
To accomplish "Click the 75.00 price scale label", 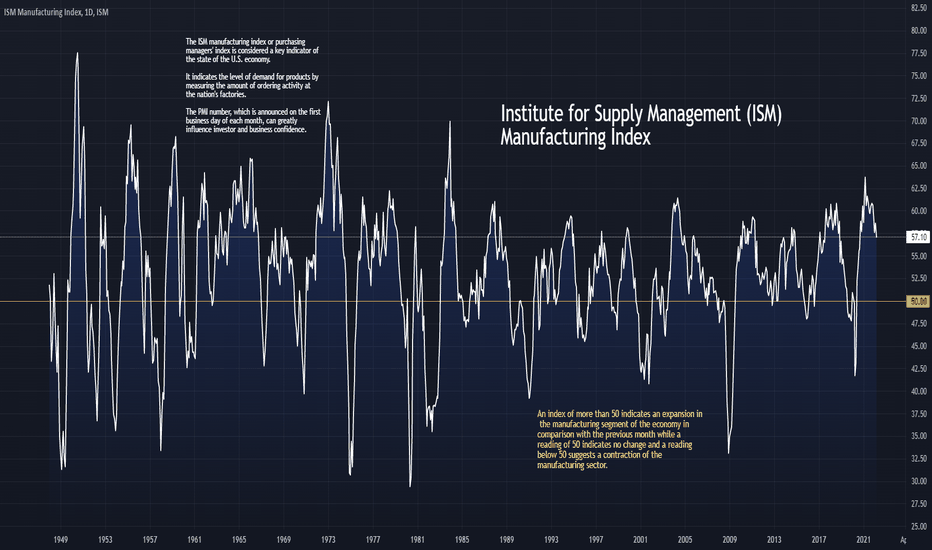I will 918,76.
